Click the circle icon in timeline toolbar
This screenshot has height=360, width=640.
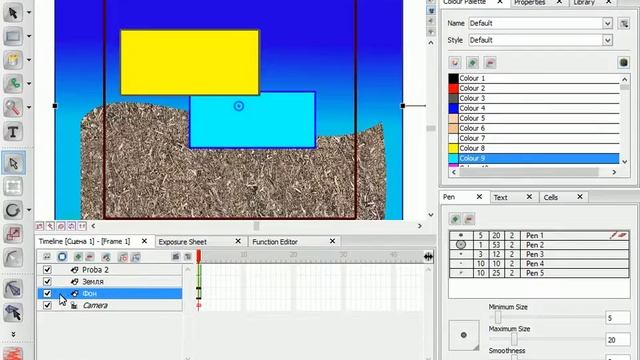click(62, 256)
